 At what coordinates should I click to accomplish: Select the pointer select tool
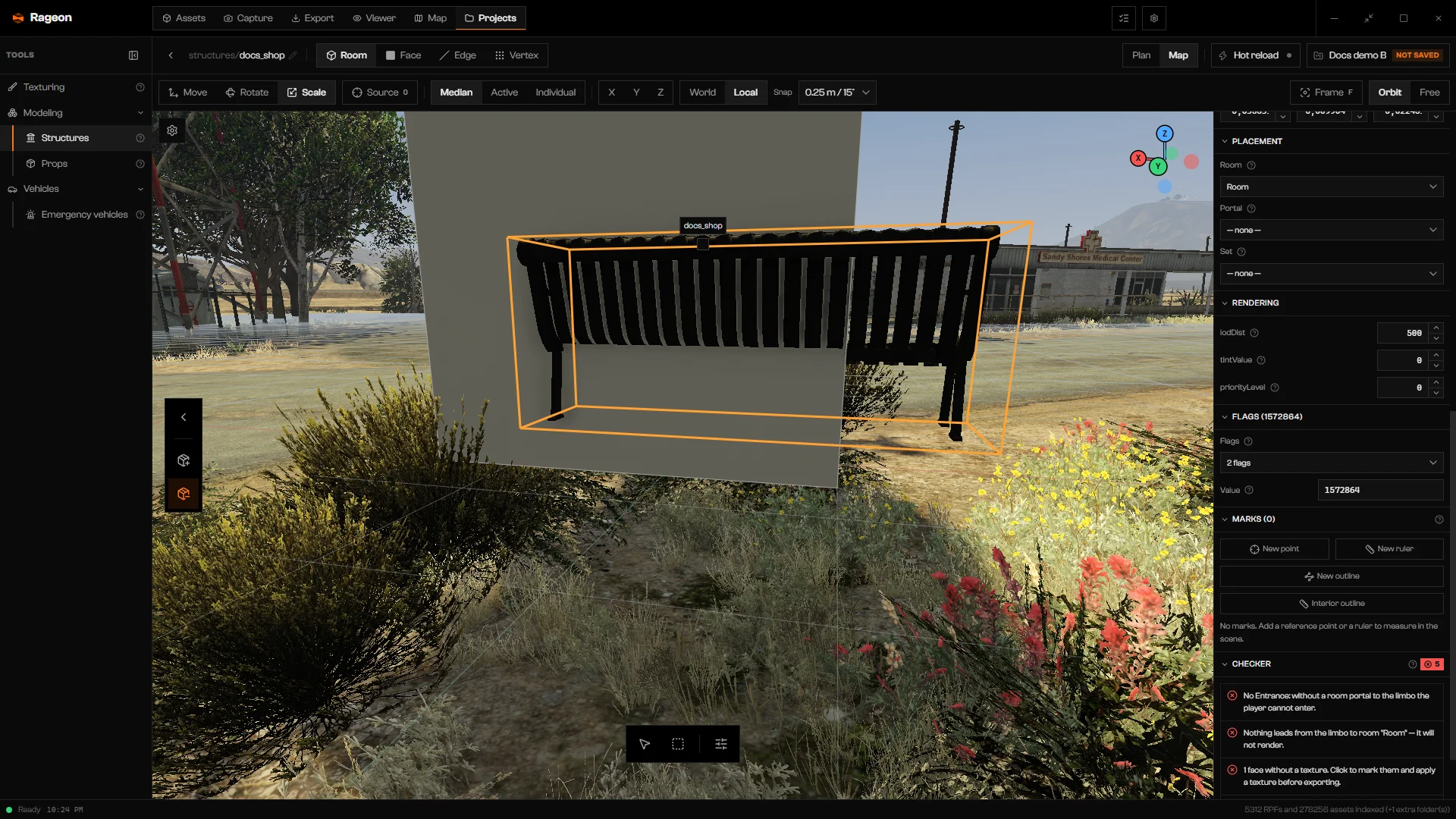(x=645, y=744)
